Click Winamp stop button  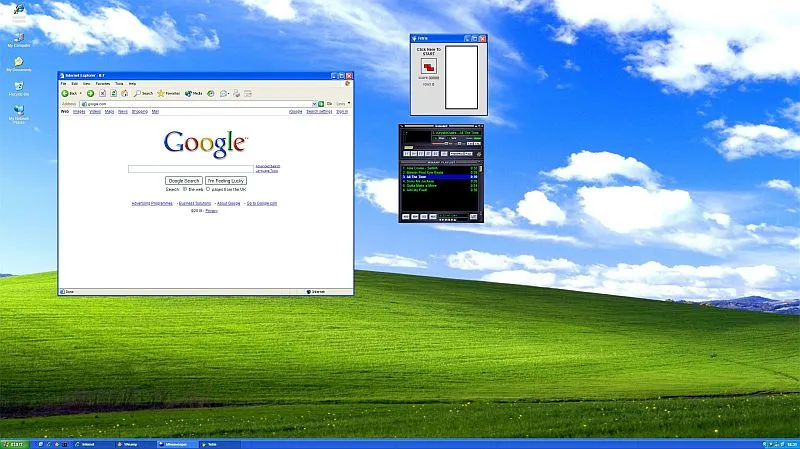point(428,154)
